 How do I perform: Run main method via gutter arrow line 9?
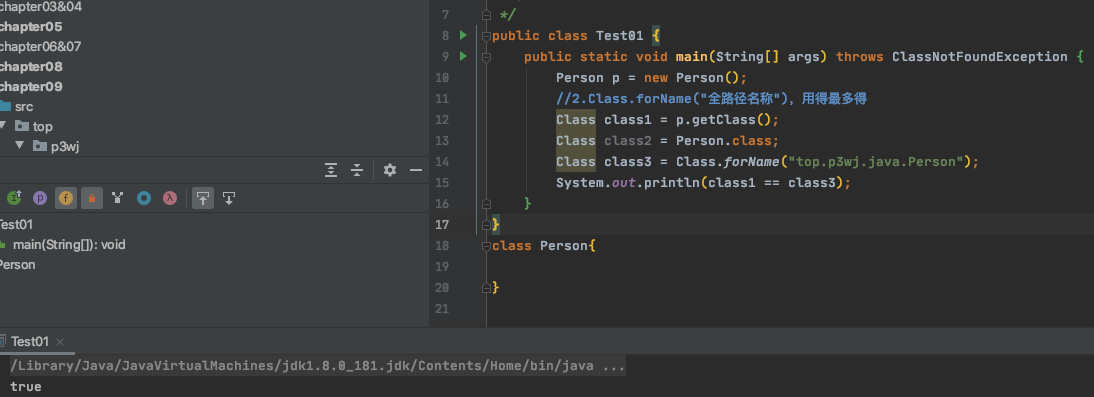[463, 56]
